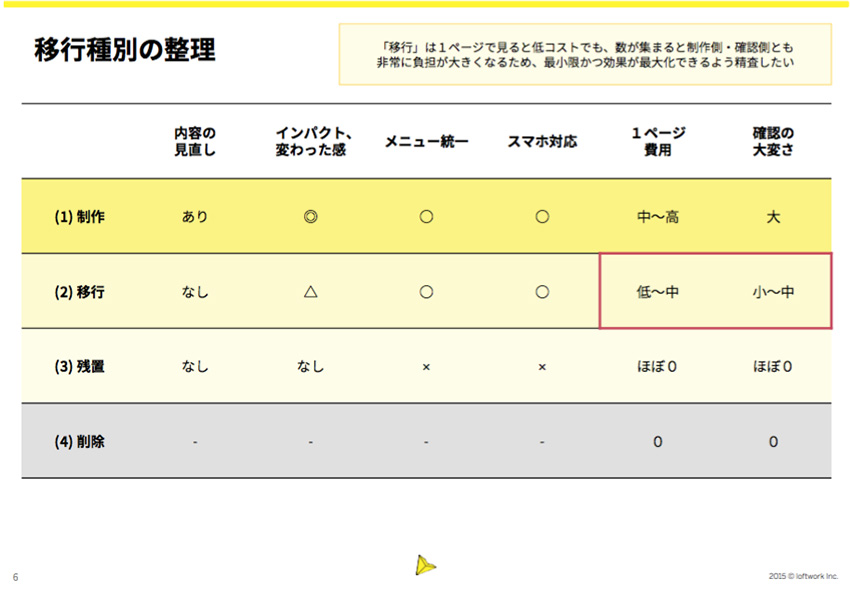Click the 低〜中 cost cell
The height and width of the screenshot is (591, 850).
658,292
